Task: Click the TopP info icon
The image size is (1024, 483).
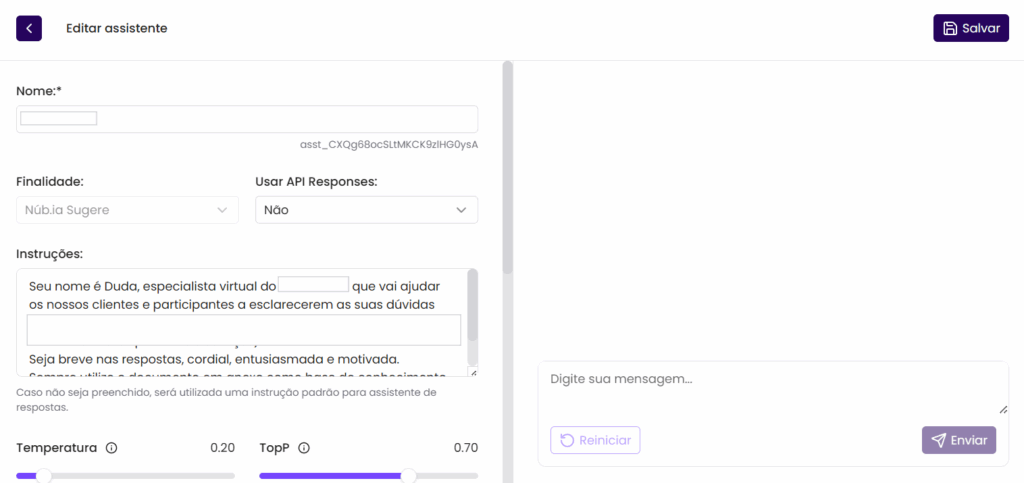Action: (x=304, y=448)
